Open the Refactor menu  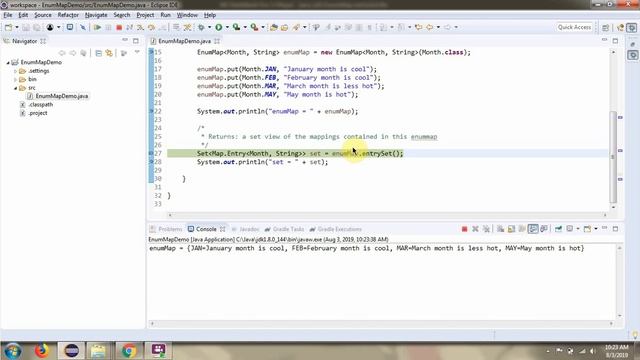pos(68,15)
